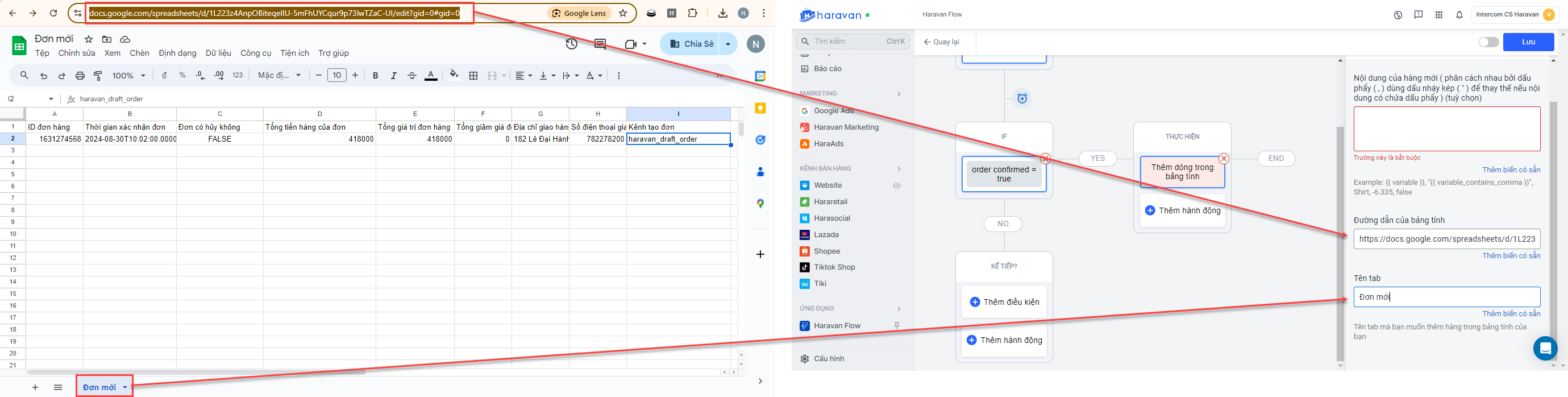Apply bold formatting in Sheets
This screenshot has width=1568, height=397.
pos(376,76)
